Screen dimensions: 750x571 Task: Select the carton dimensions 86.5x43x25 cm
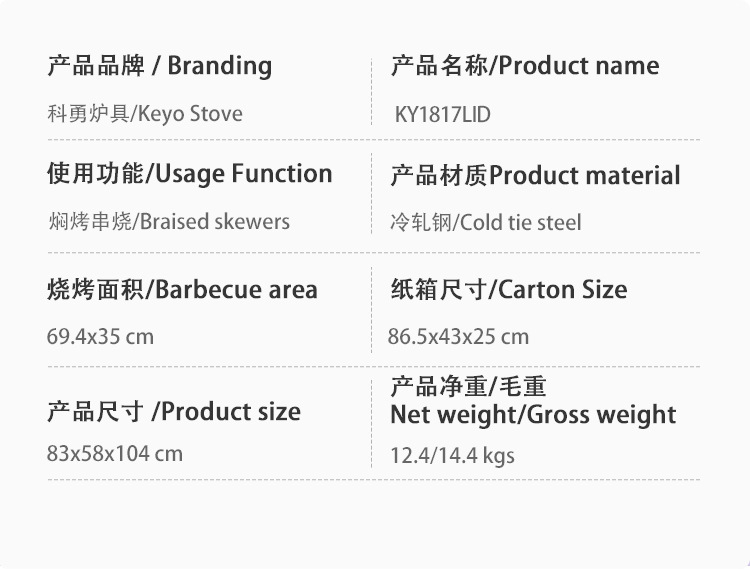click(x=458, y=337)
